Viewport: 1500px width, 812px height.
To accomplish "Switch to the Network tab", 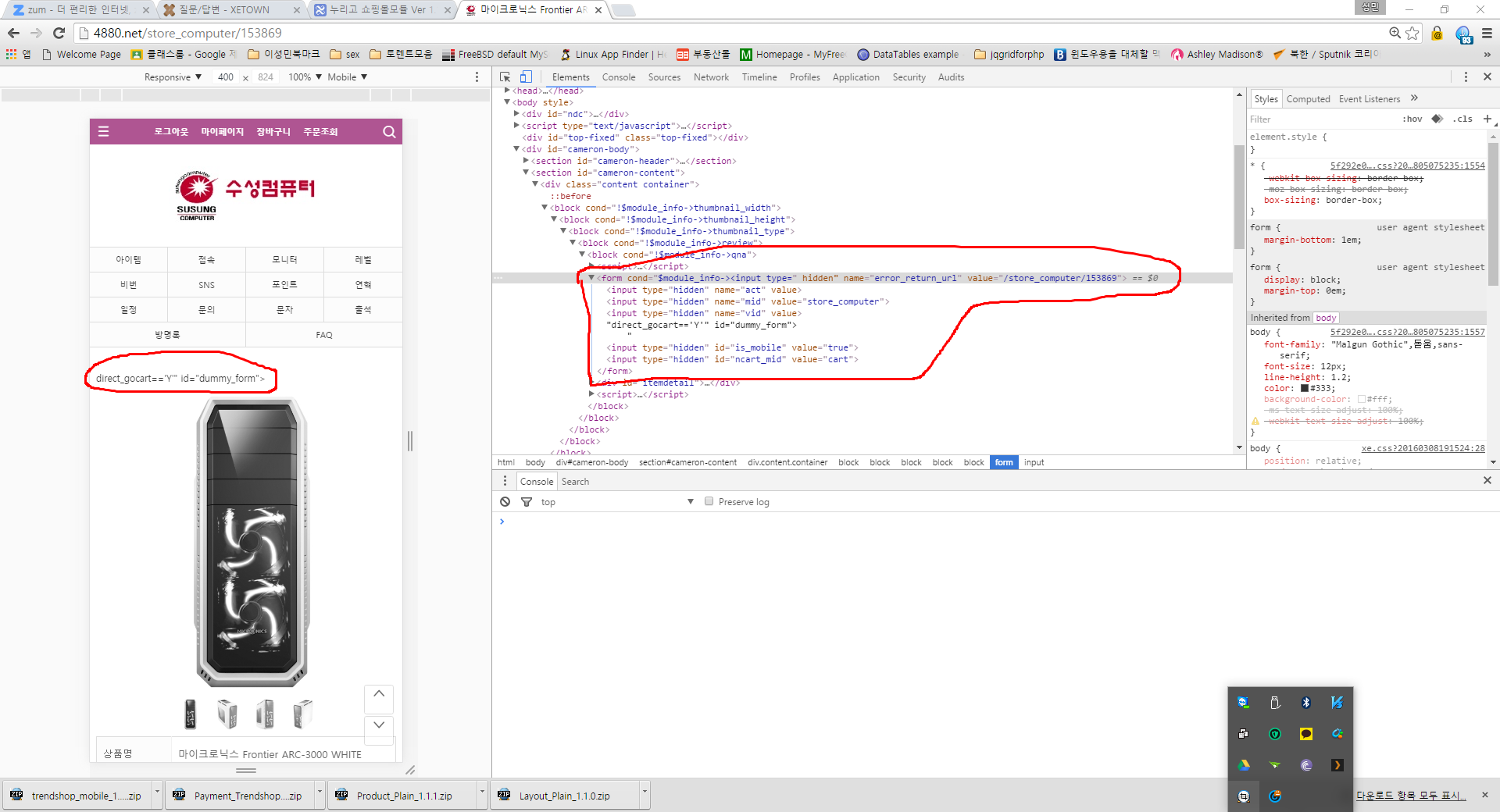I will click(x=711, y=77).
